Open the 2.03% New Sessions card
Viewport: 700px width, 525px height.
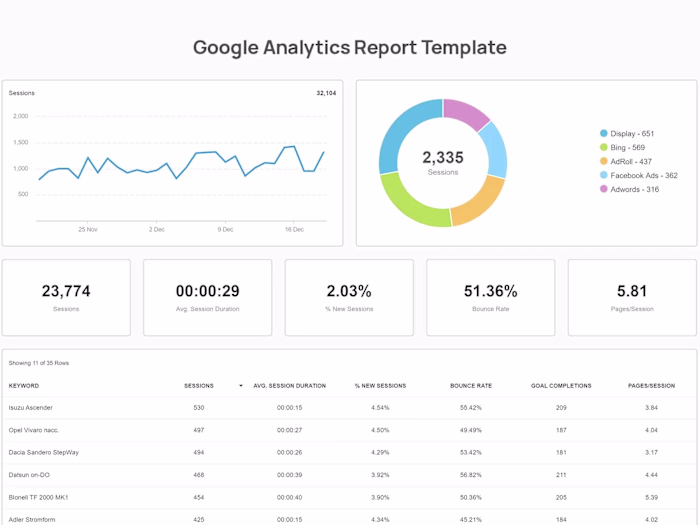[349, 297]
